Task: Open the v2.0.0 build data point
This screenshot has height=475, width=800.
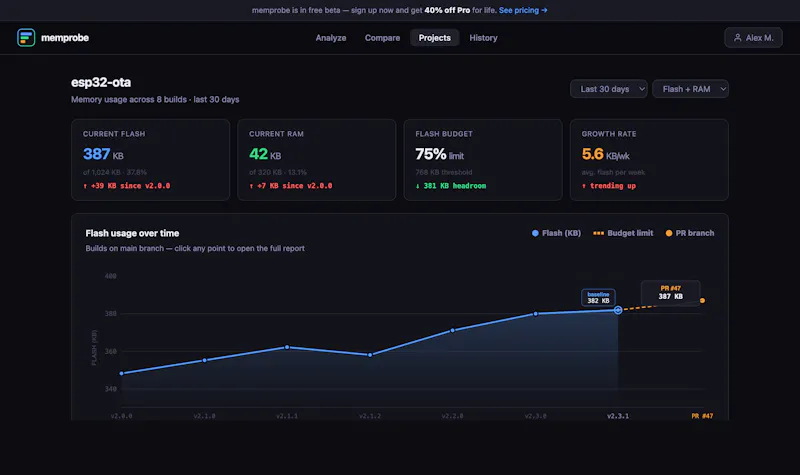Action: click(x=121, y=373)
